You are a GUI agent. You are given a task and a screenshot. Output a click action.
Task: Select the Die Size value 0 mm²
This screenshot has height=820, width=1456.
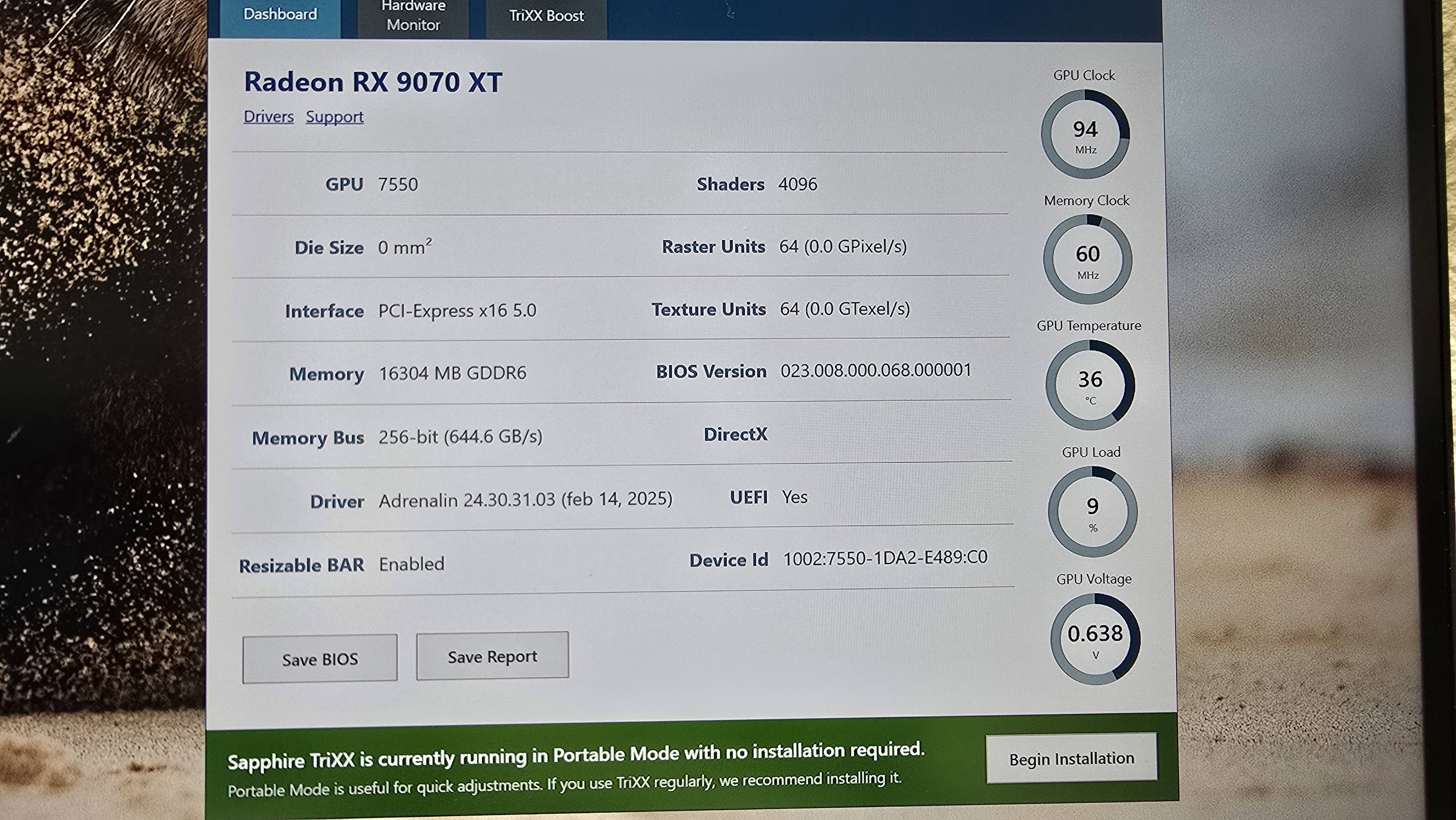[x=405, y=246]
